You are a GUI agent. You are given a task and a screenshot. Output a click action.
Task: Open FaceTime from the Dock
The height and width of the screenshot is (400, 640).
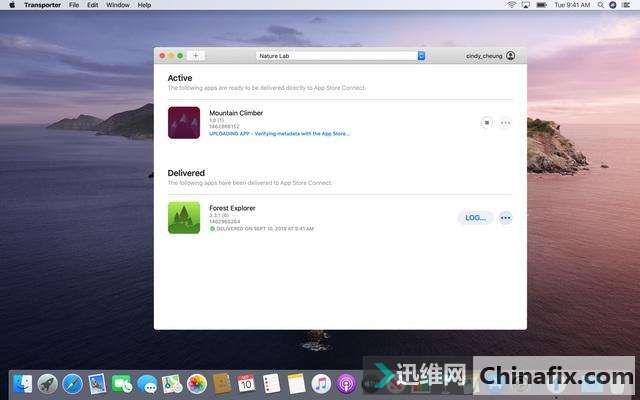[122, 384]
